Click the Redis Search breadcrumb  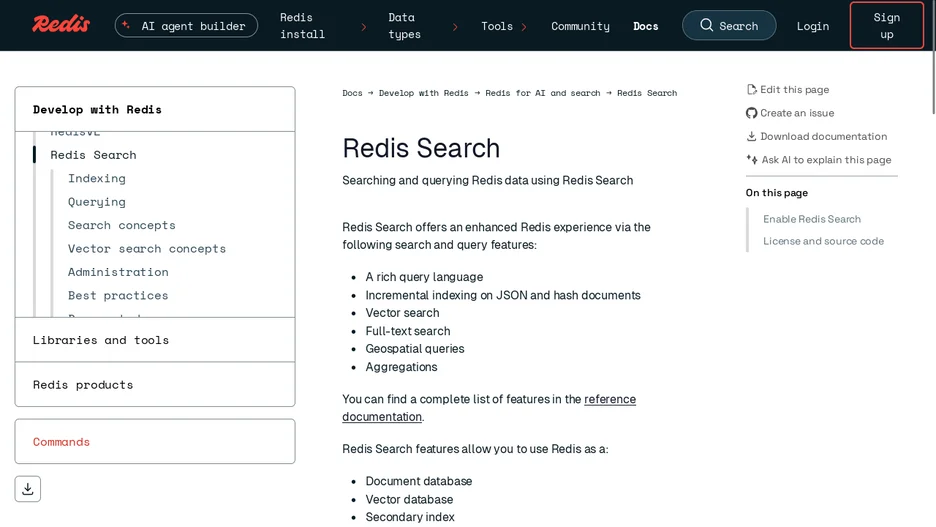point(647,93)
